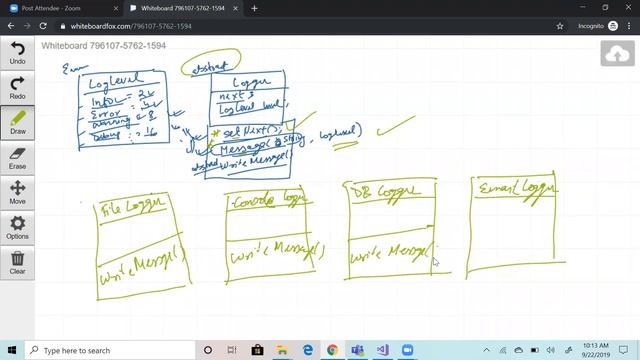Reload the whiteboardfox page

(43, 26)
